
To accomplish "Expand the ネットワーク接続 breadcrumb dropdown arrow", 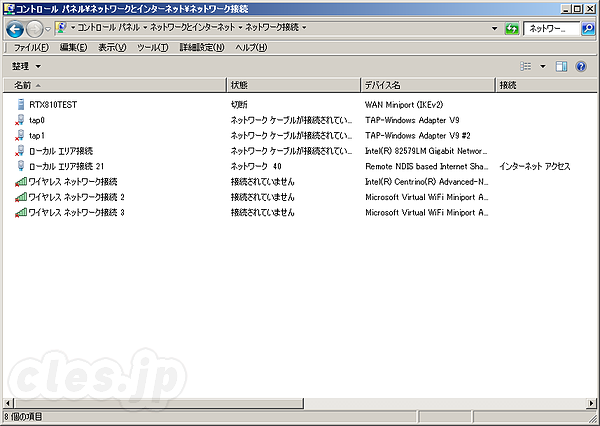I will [x=304, y=29].
